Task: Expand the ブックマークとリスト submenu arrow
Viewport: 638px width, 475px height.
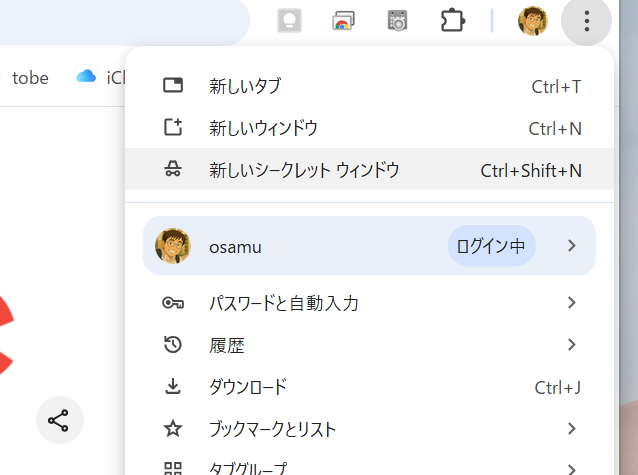Action: (x=572, y=429)
